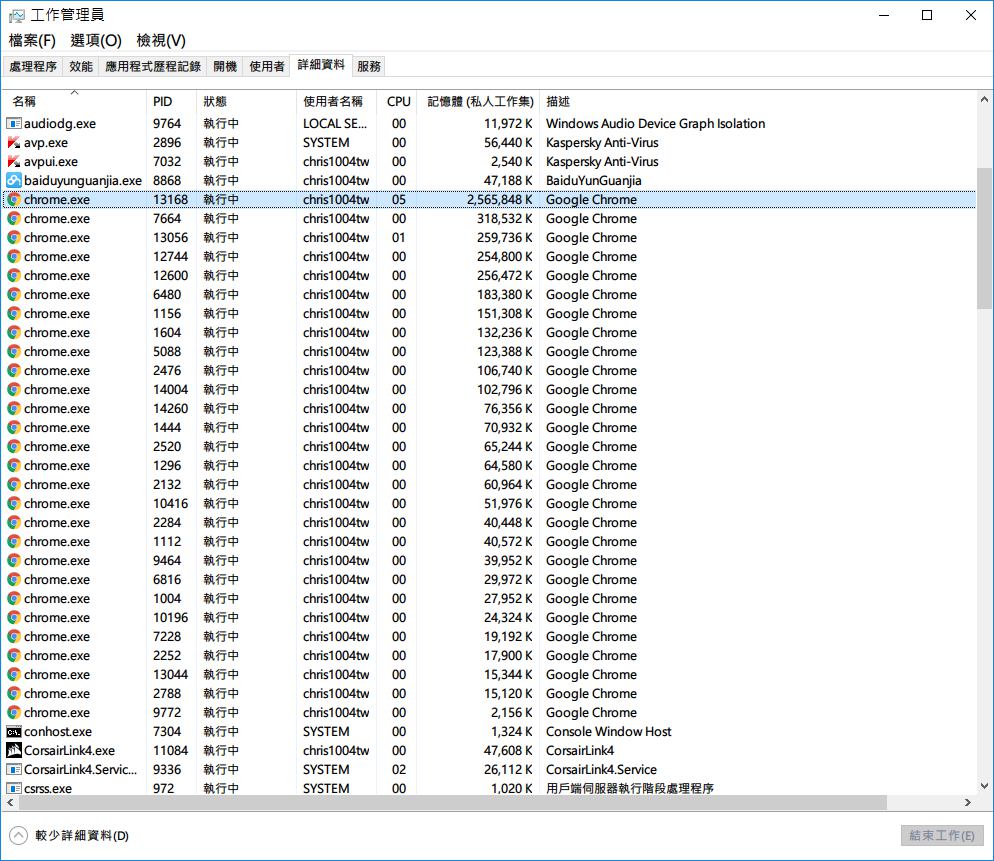The height and width of the screenshot is (861, 994).
Task: Click the avpui.exe Kaspersky icon
Action: [14, 161]
